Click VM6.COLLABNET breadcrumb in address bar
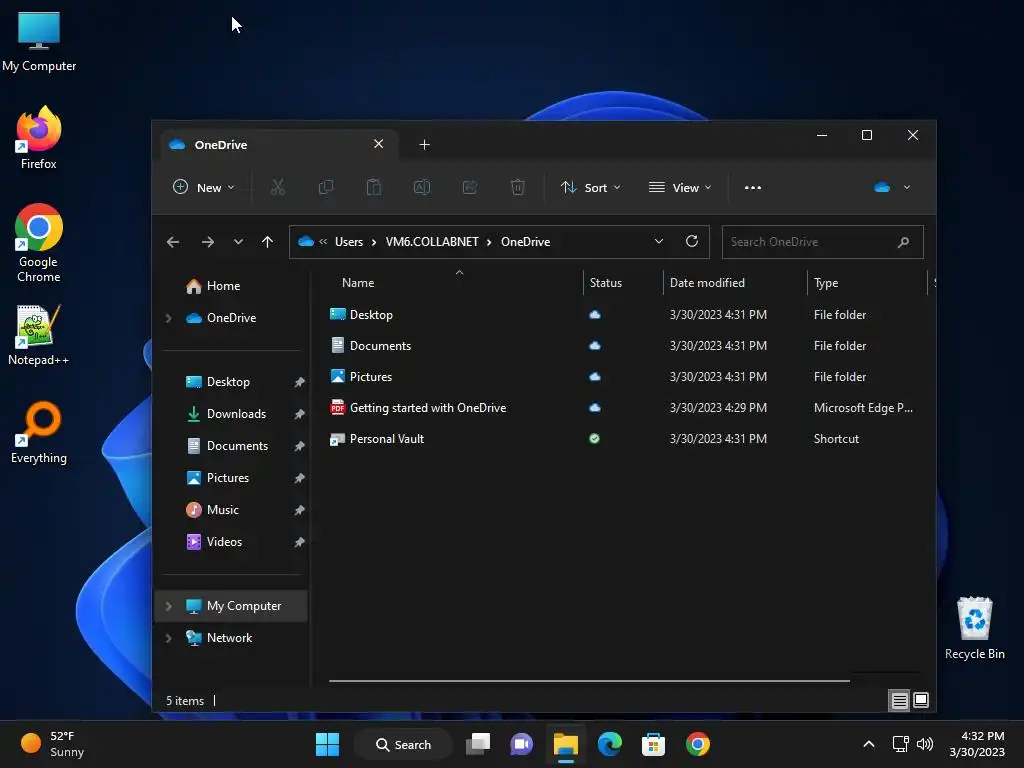 click(x=432, y=242)
